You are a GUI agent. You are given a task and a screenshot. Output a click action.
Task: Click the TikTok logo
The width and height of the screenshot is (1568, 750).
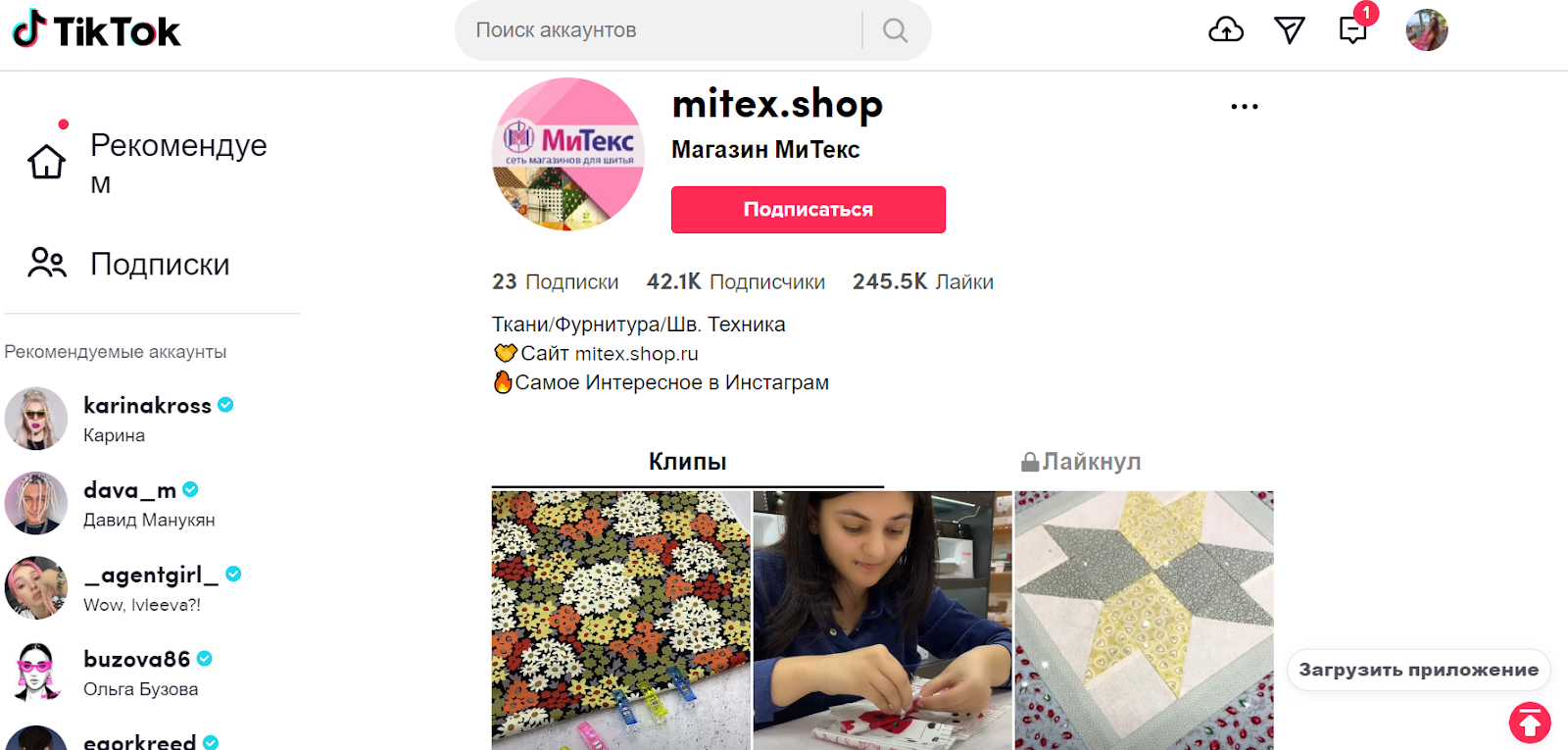pos(96,30)
